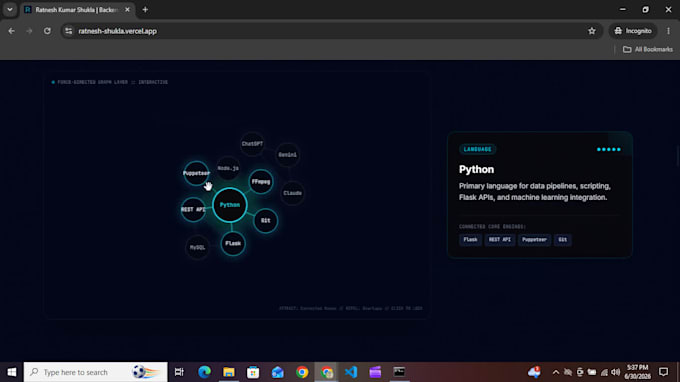Click the LANGUAGE badge on the card
Screen dimensions: 680x382
pyautogui.click(x=477, y=149)
